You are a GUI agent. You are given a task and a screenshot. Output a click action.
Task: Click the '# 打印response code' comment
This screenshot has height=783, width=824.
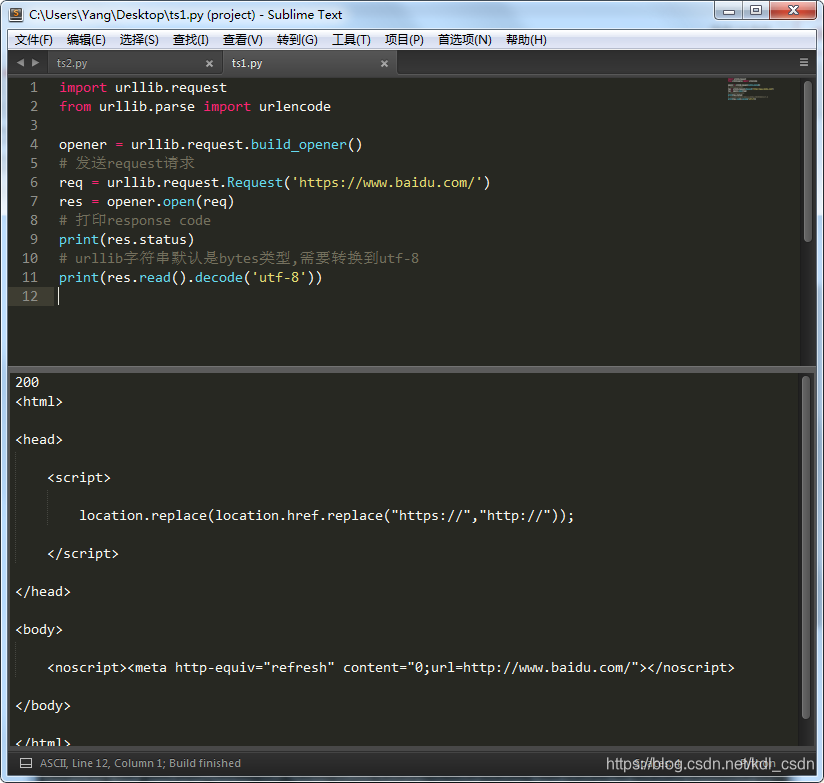point(135,221)
